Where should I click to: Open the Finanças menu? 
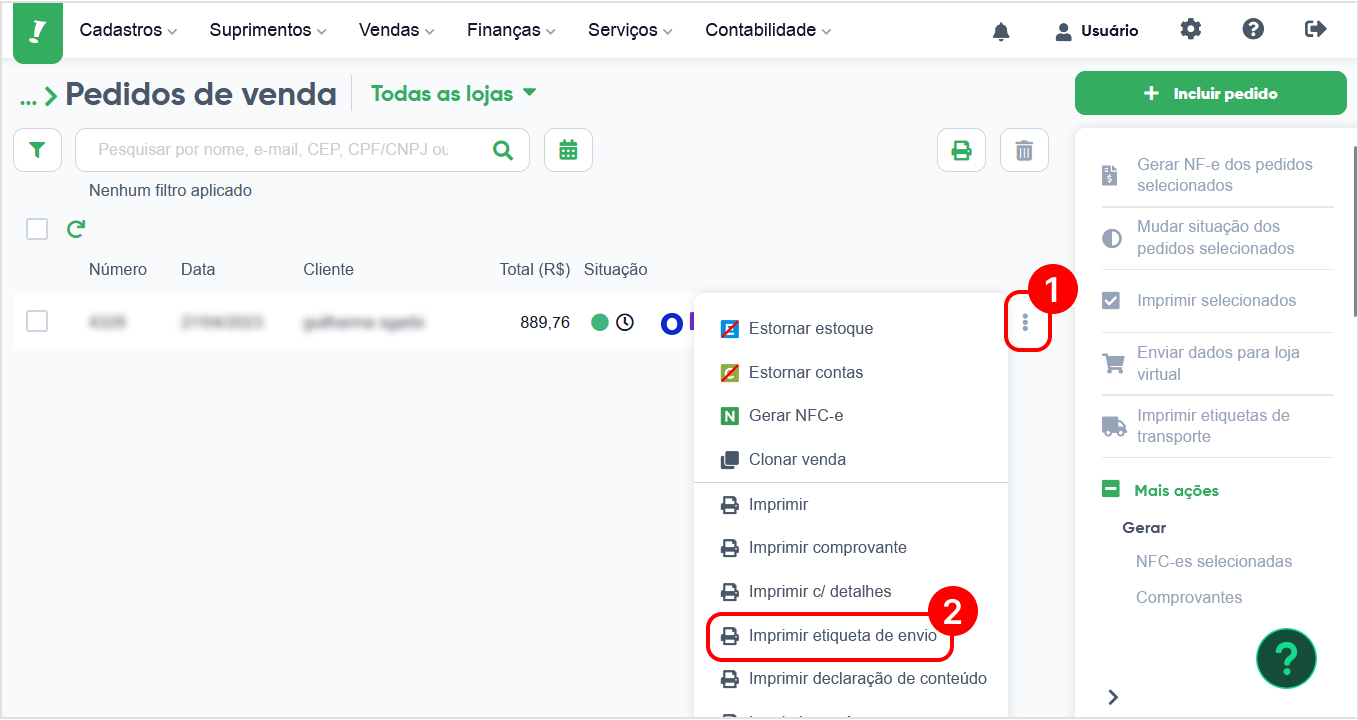[x=512, y=31]
